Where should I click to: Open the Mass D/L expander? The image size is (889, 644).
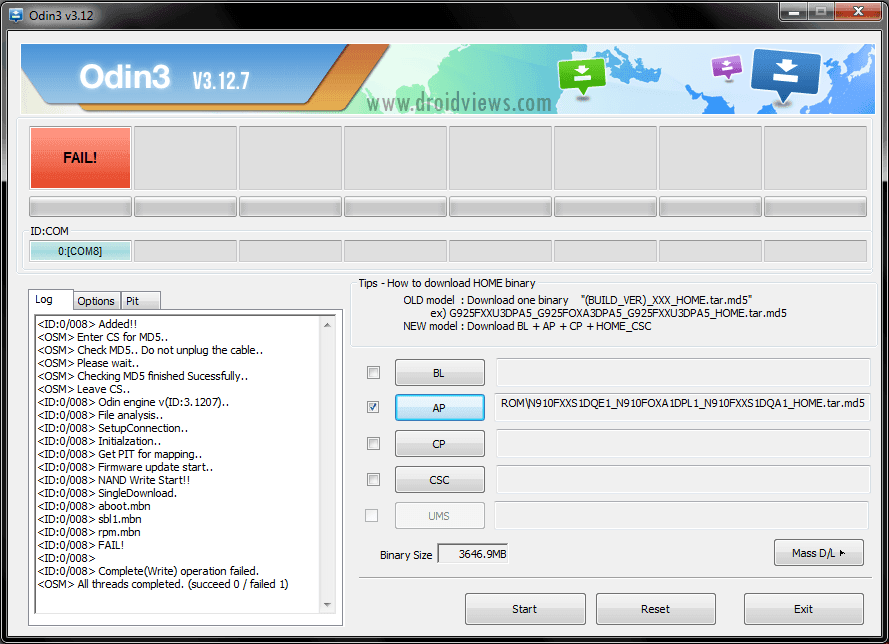pyautogui.click(x=819, y=553)
